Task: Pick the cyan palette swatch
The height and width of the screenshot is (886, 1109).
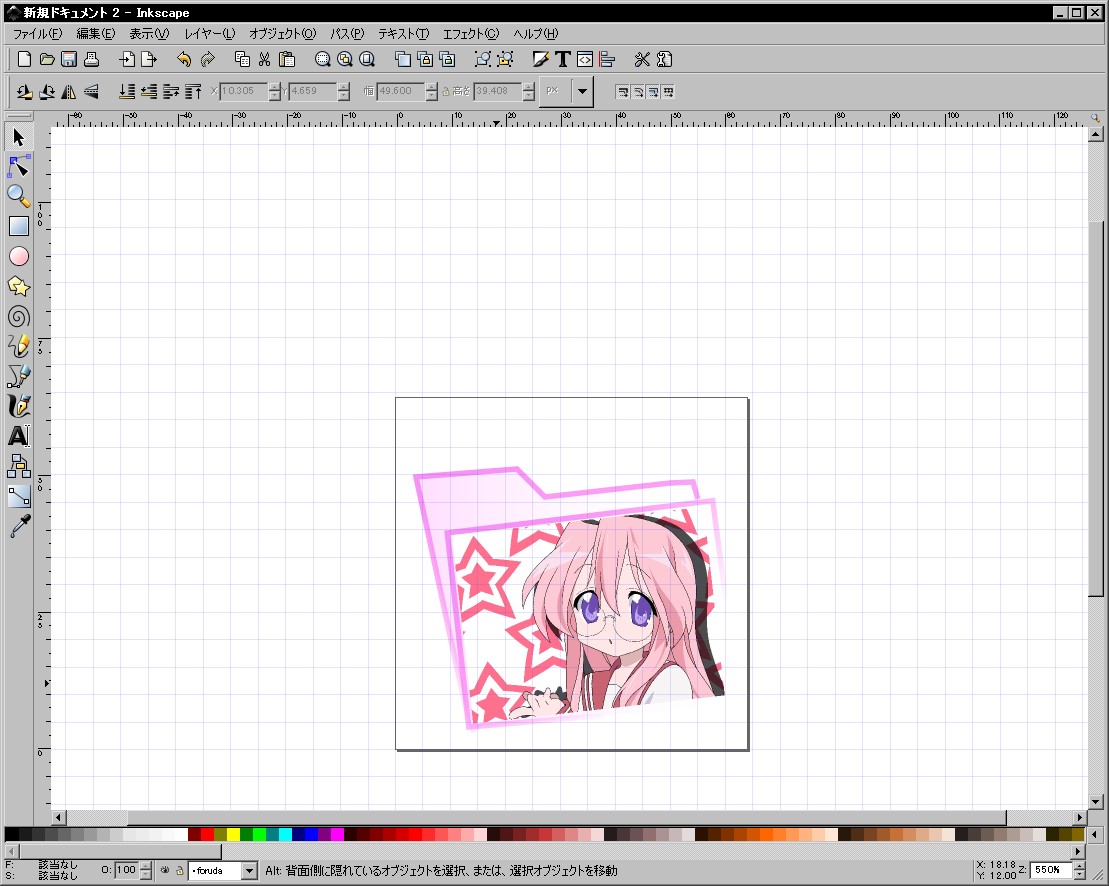Action: 285,834
